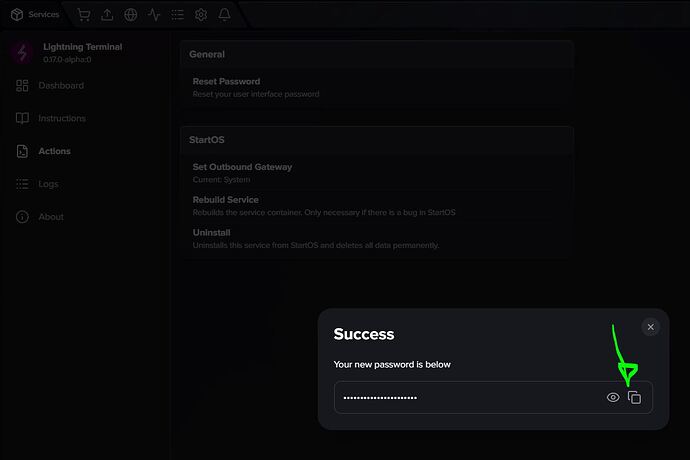Image resolution: width=690 pixels, height=460 pixels.
Task: Click inside the masked password field
Action: [469, 397]
